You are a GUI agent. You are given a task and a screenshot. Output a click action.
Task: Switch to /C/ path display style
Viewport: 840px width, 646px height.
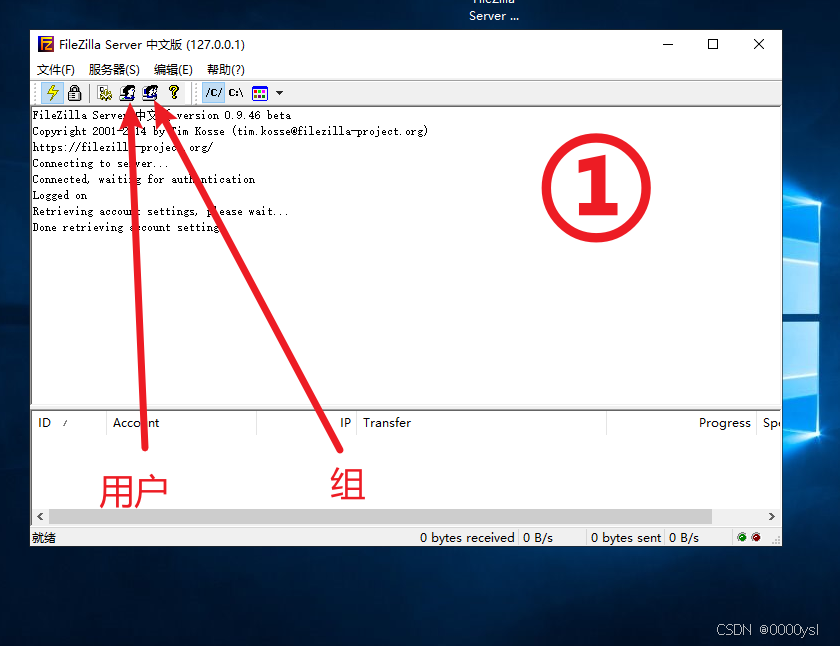214,93
